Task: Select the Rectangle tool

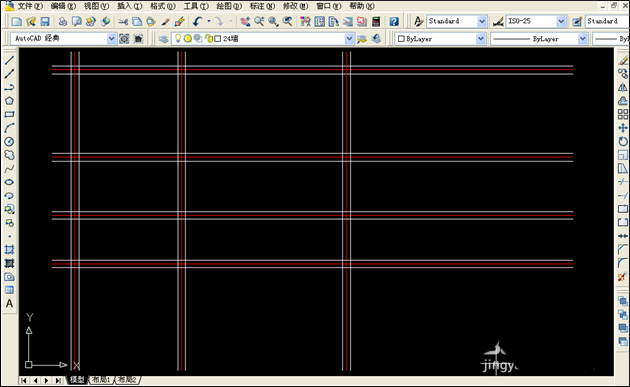Action: pyautogui.click(x=9, y=115)
